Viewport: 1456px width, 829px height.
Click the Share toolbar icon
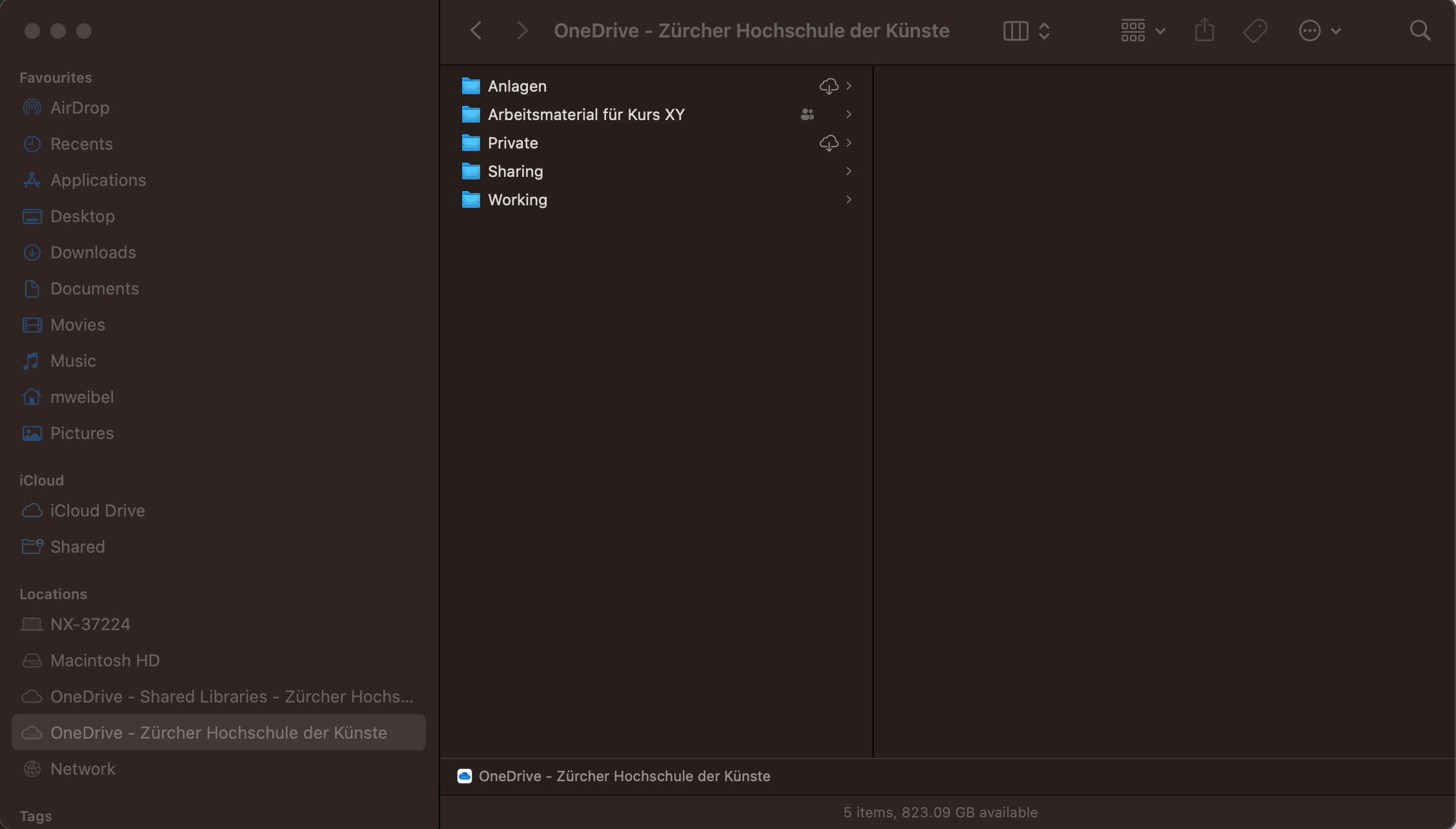[1204, 30]
